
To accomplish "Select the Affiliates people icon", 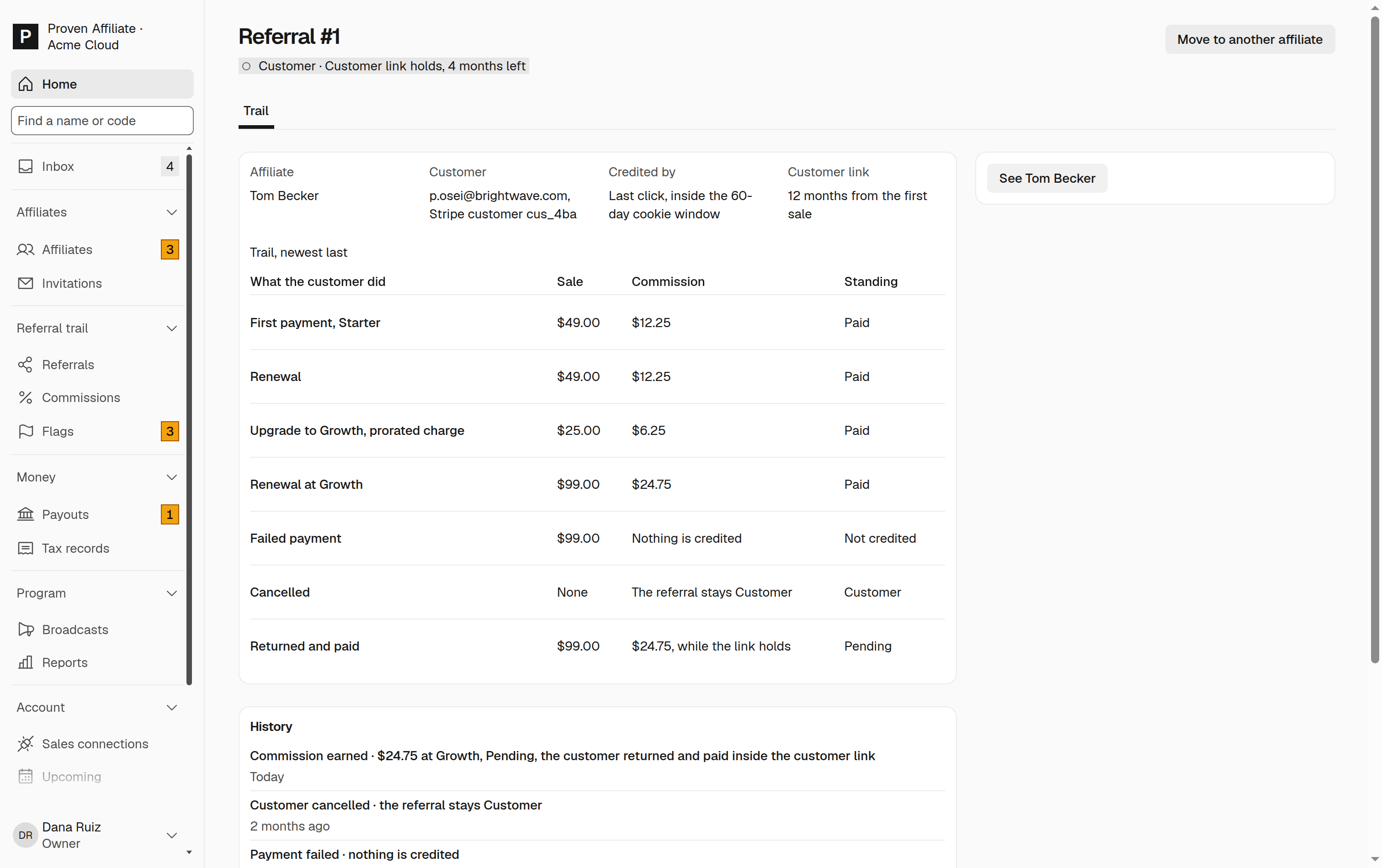I will click(25, 249).
